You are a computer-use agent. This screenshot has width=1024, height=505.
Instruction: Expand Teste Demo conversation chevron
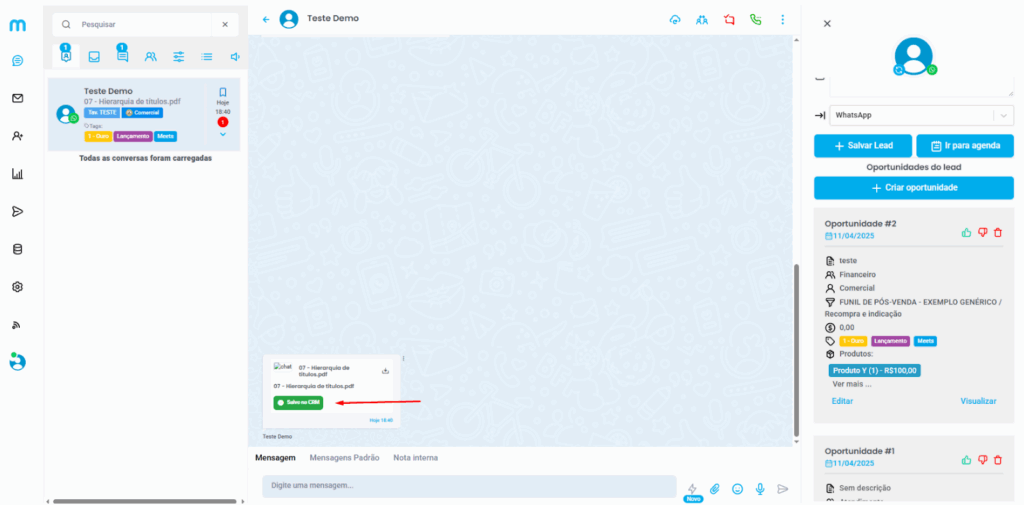(x=223, y=134)
